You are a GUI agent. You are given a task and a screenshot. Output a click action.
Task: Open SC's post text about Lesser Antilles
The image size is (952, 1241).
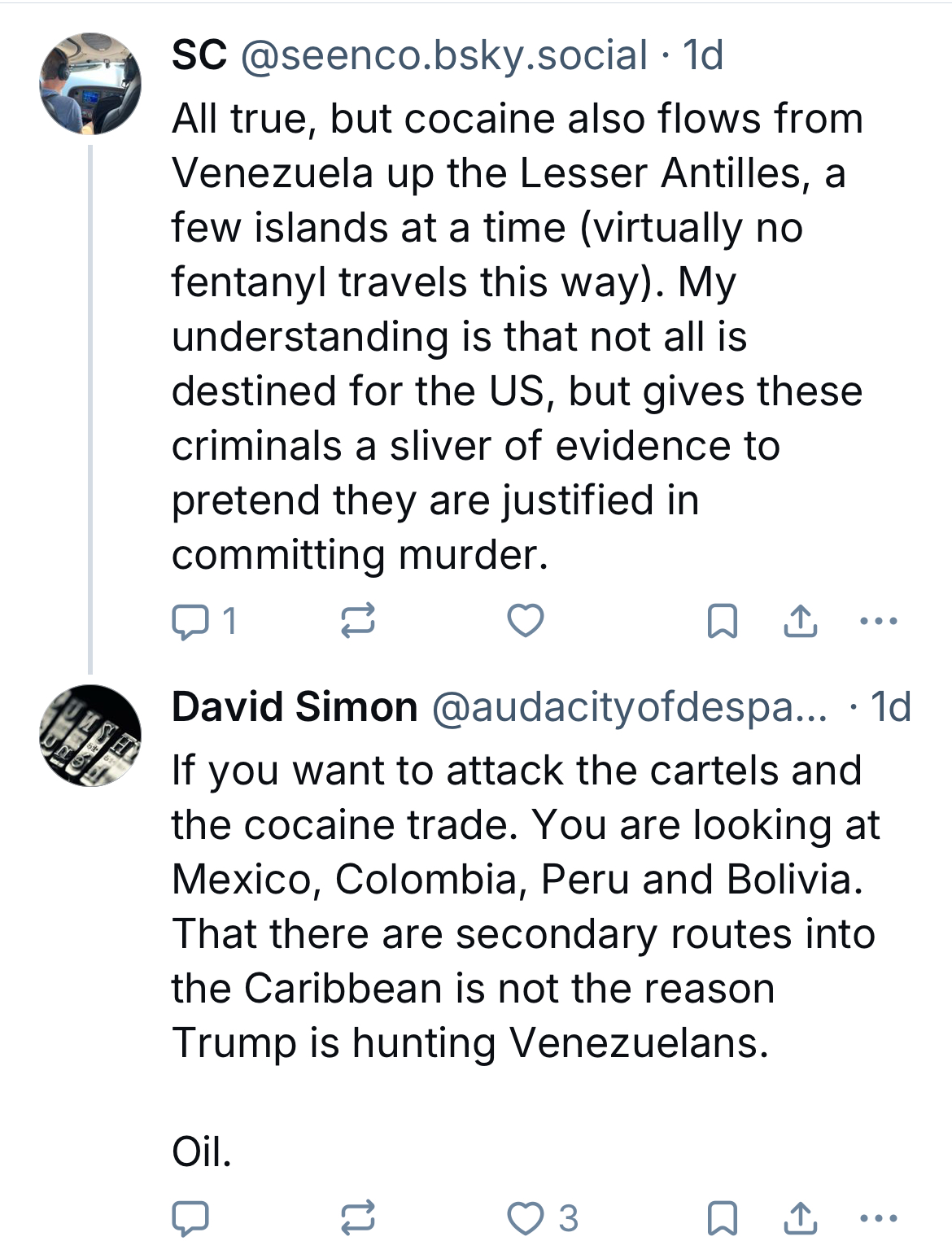(x=517, y=336)
